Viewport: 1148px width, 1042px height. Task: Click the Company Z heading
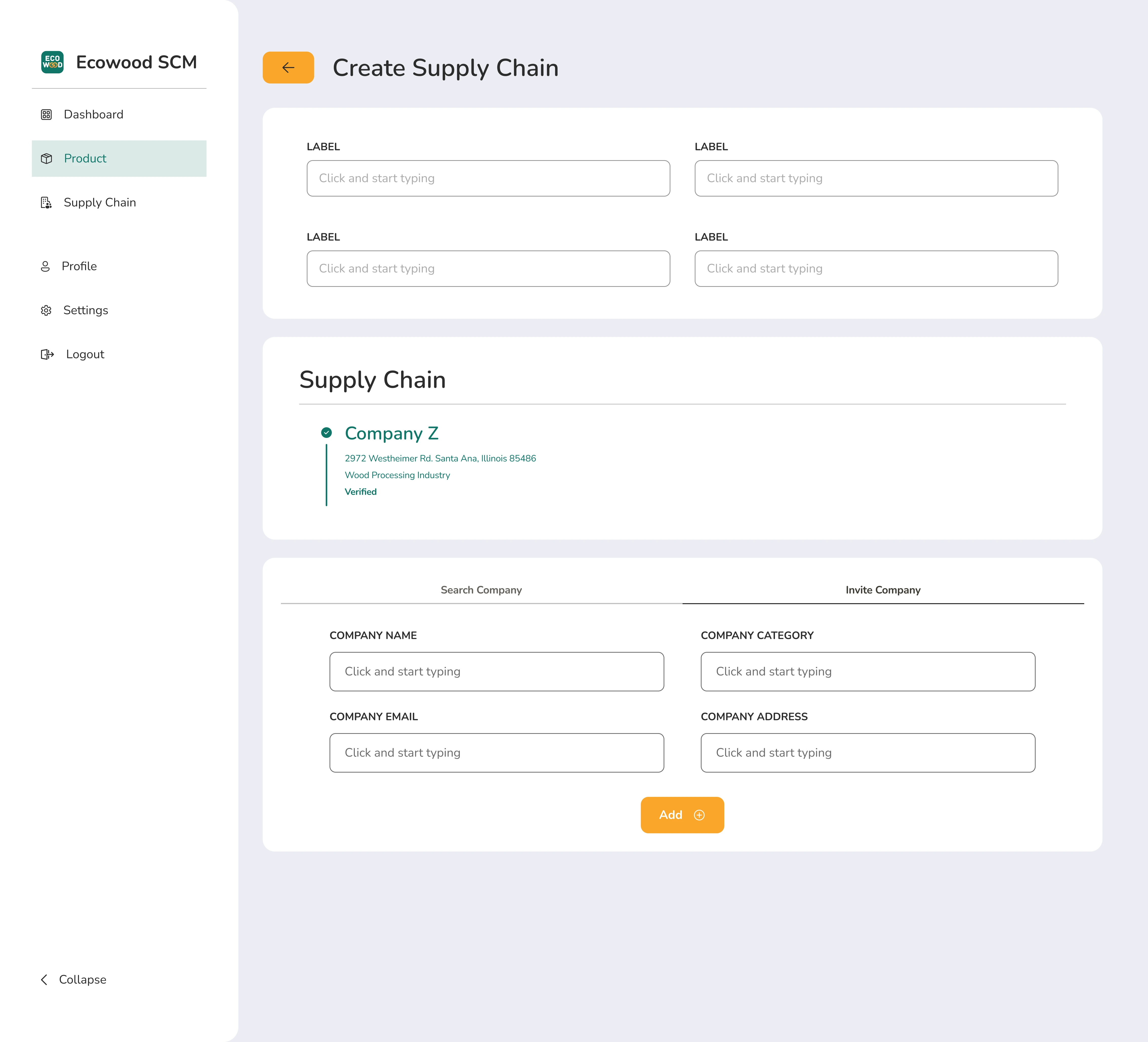tap(392, 434)
